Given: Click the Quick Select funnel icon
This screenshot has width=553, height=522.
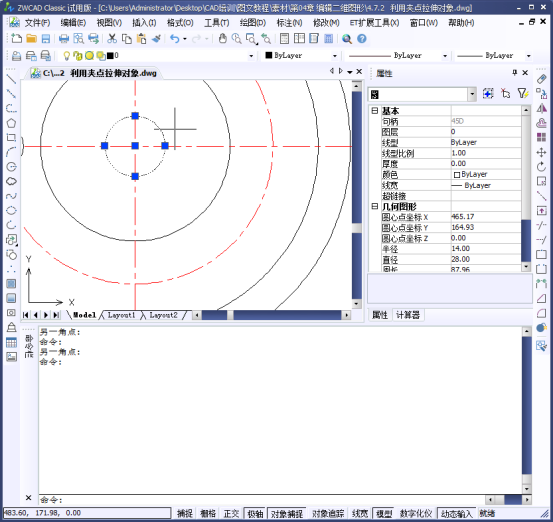Looking at the screenshot, I should pyautogui.click(x=523, y=93).
